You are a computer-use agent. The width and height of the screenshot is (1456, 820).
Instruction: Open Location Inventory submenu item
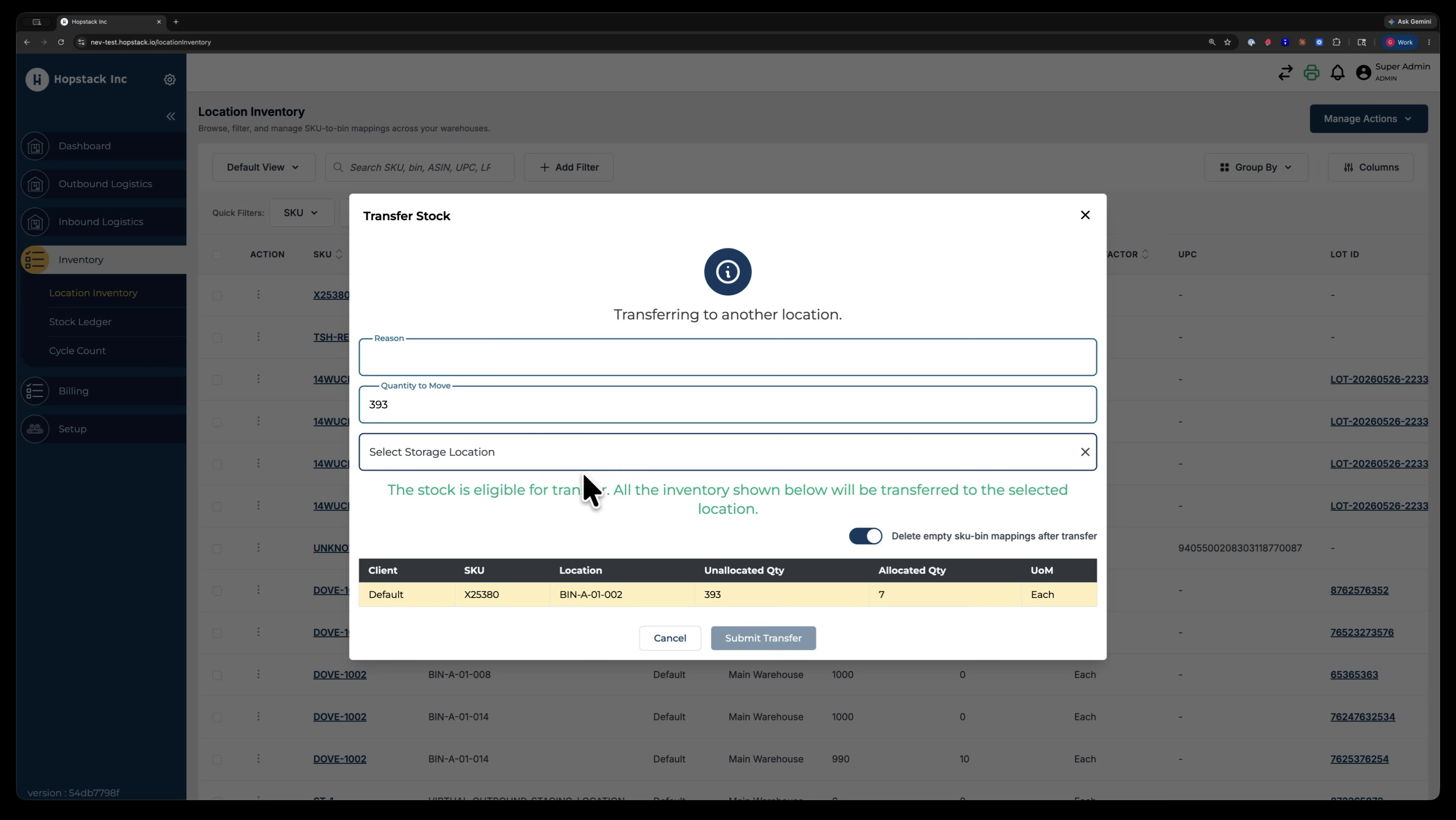point(93,293)
